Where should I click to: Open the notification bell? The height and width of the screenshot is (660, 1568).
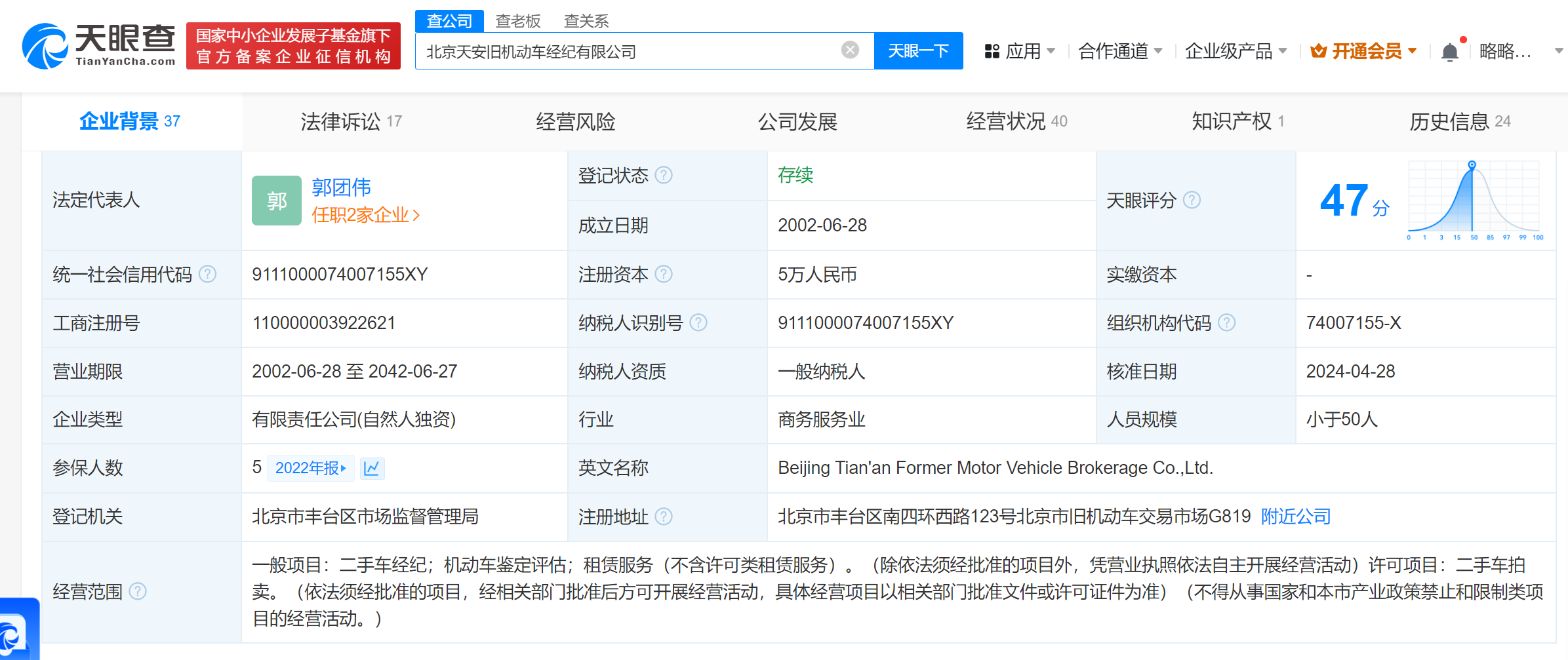click(1450, 52)
